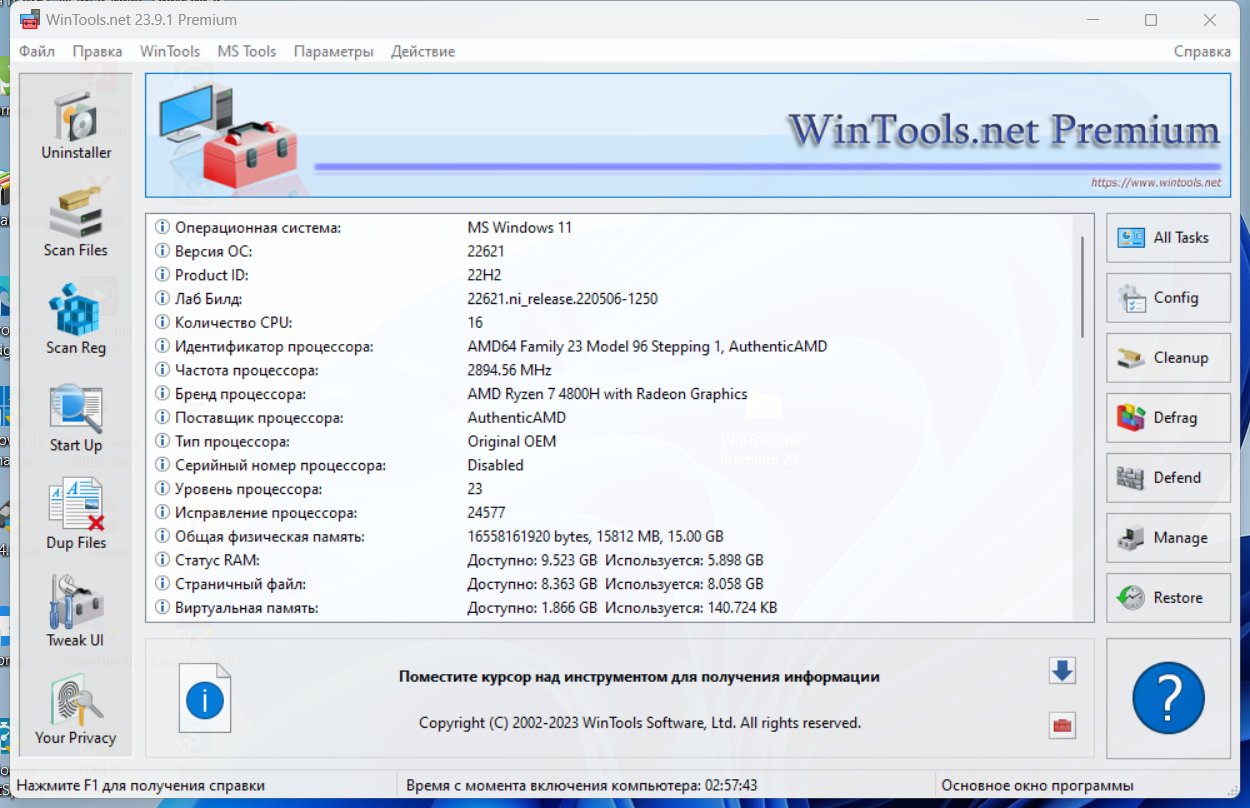Click the blue info document icon
This screenshot has height=808, width=1250.
pos(205,698)
